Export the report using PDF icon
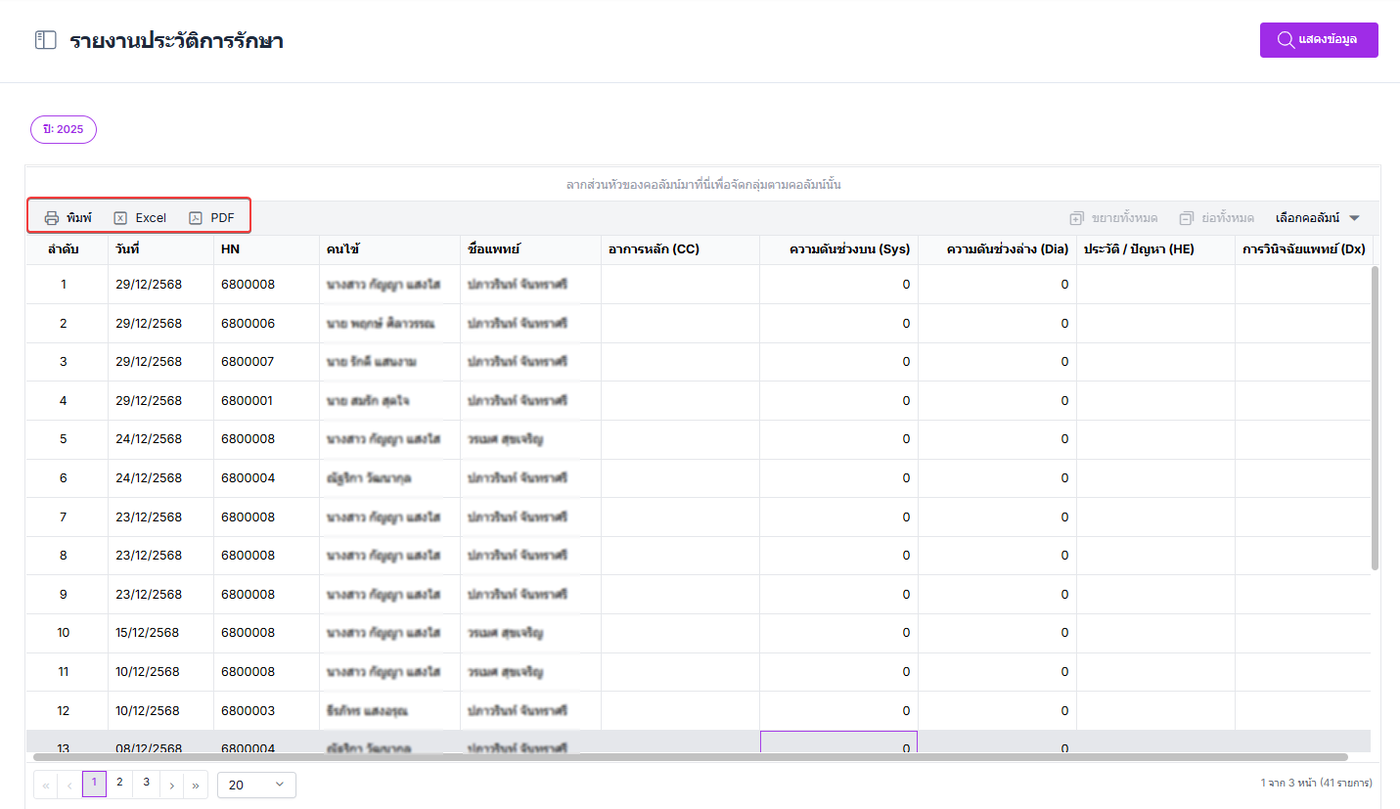 click(196, 218)
